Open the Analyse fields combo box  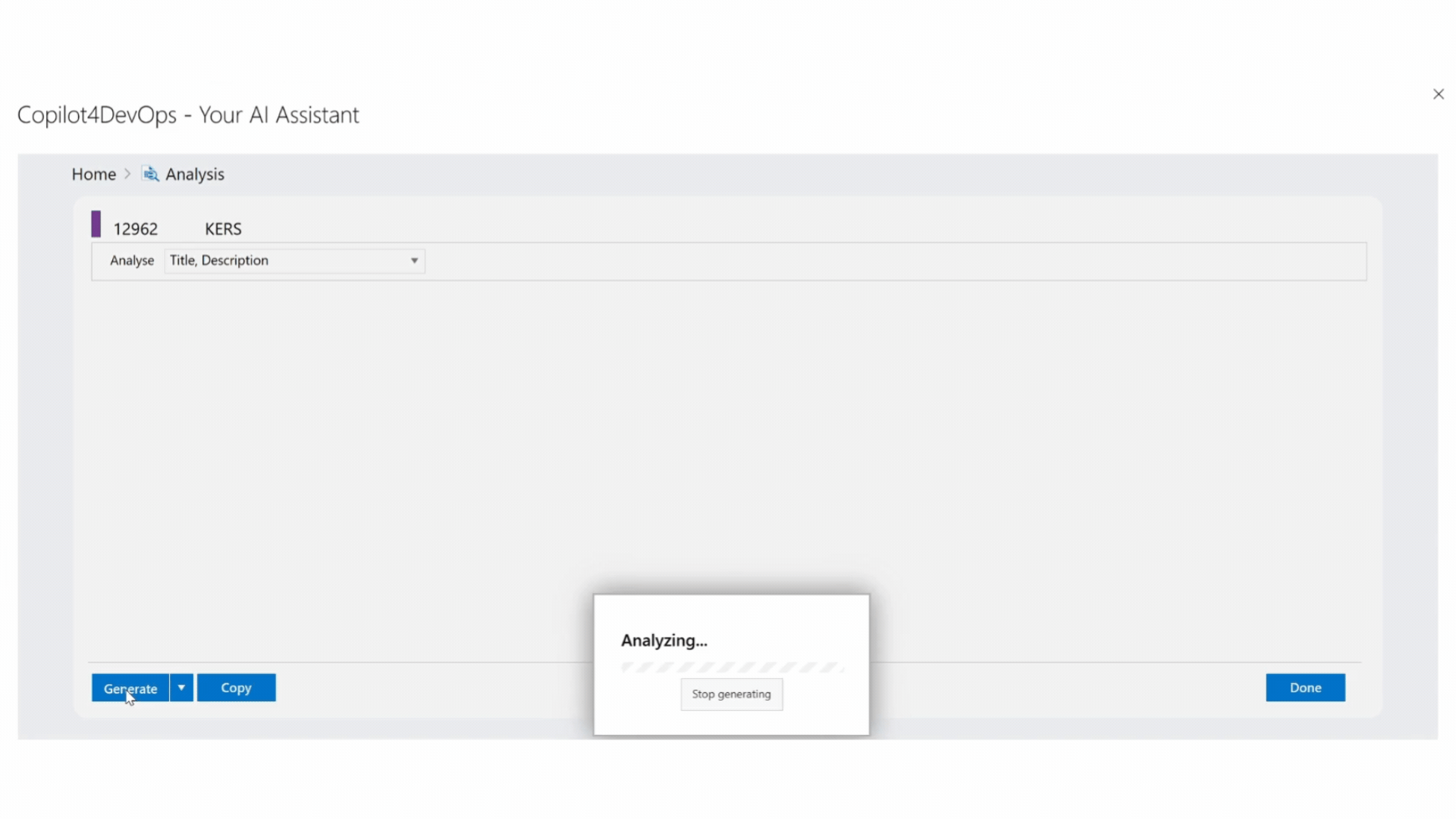click(x=288, y=261)
